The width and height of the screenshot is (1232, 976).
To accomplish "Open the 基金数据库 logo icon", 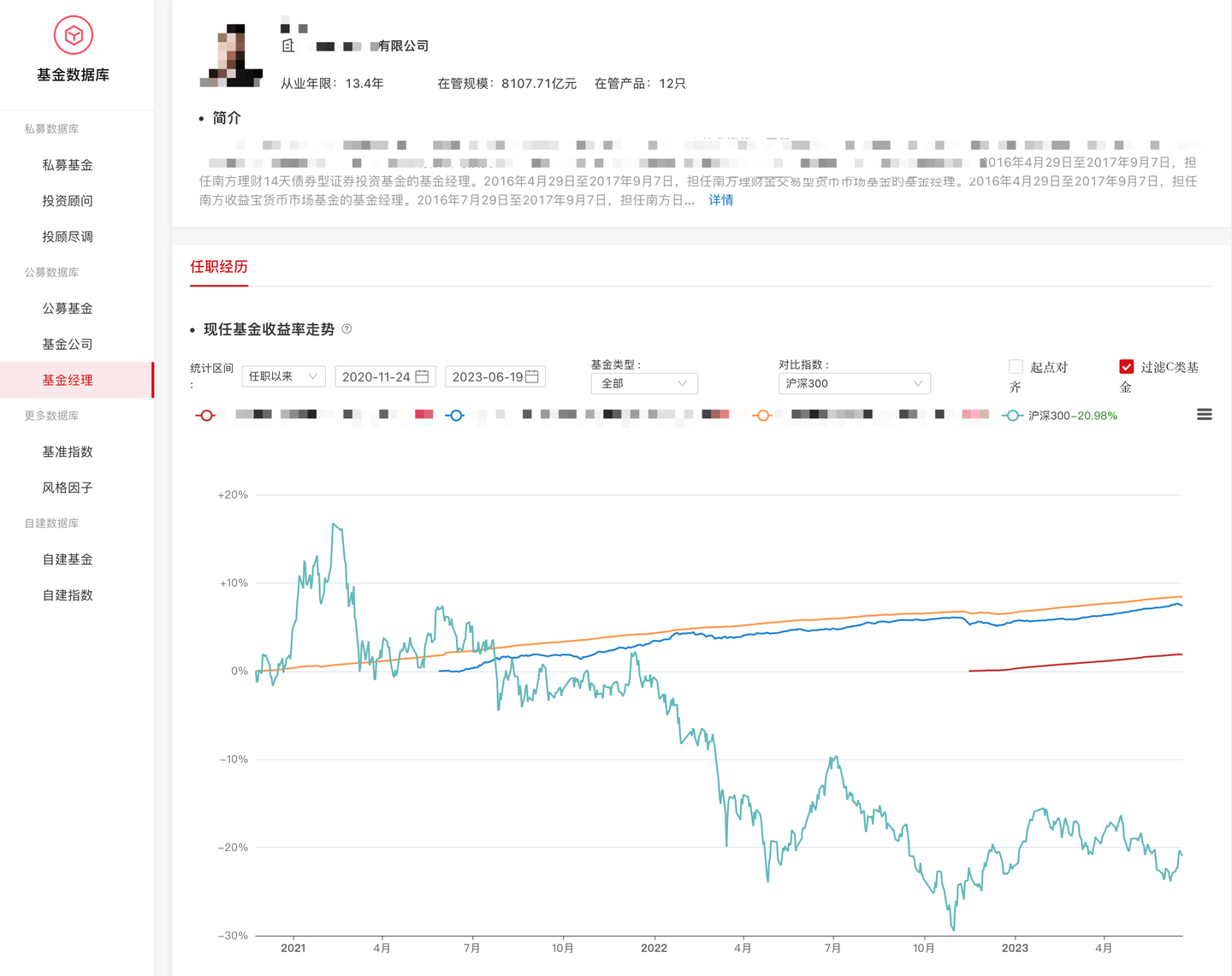I will (74, 35).
